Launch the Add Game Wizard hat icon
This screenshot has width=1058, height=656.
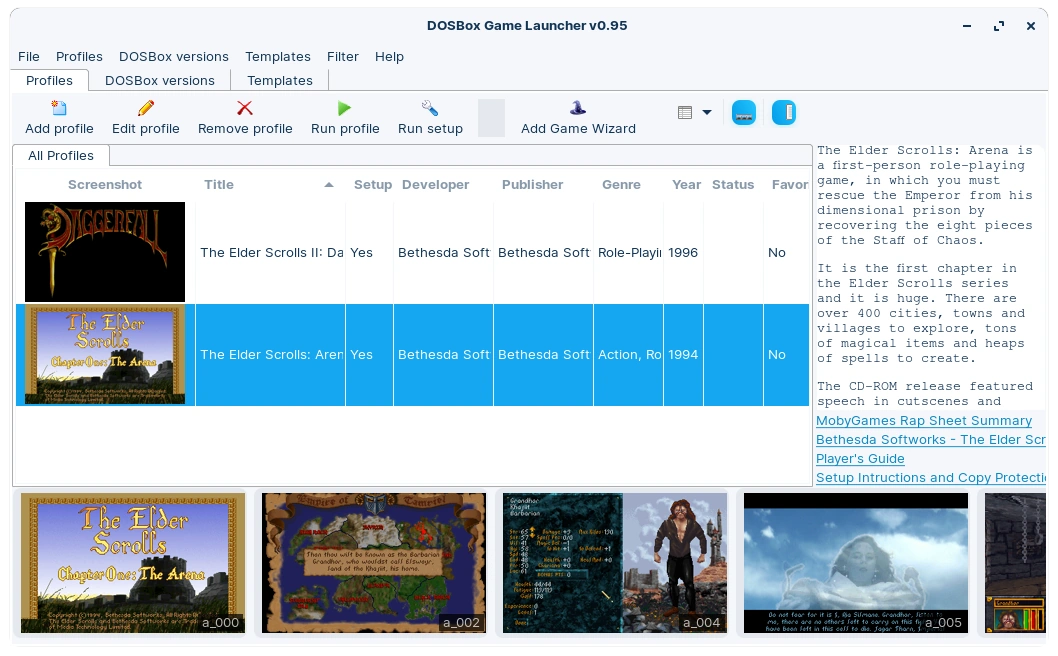578,109
